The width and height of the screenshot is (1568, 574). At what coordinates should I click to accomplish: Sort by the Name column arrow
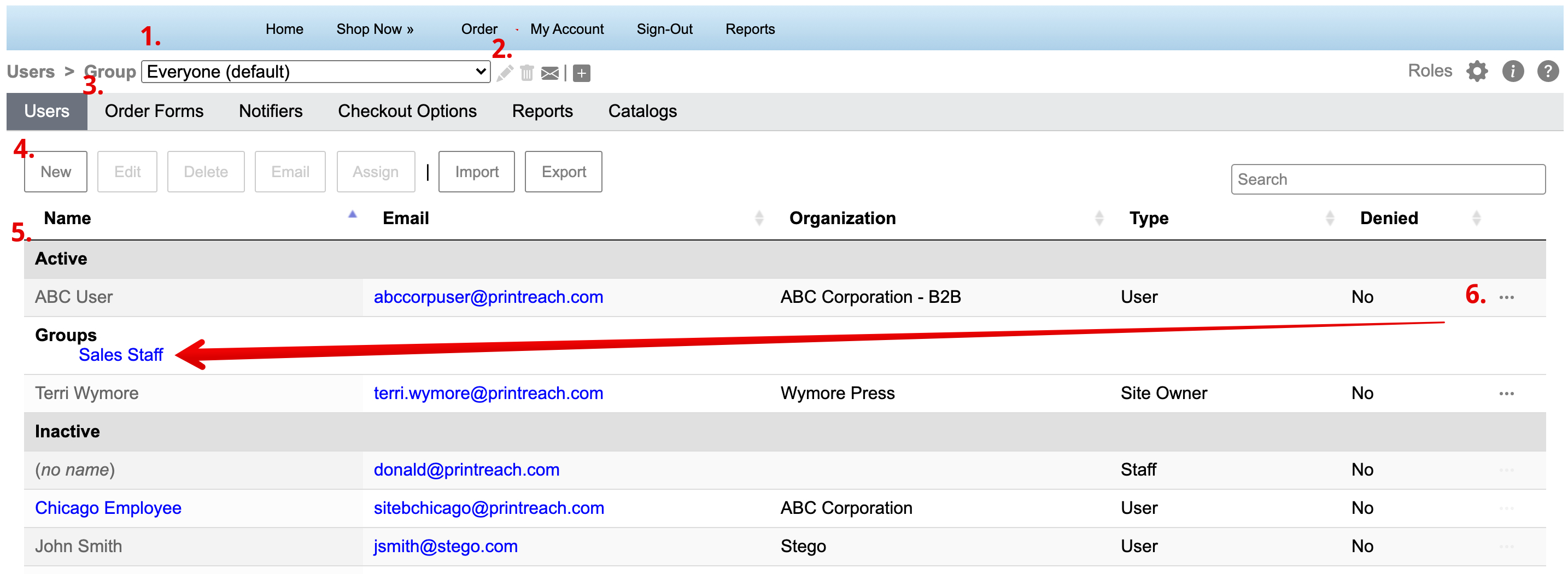click(352, 214)
